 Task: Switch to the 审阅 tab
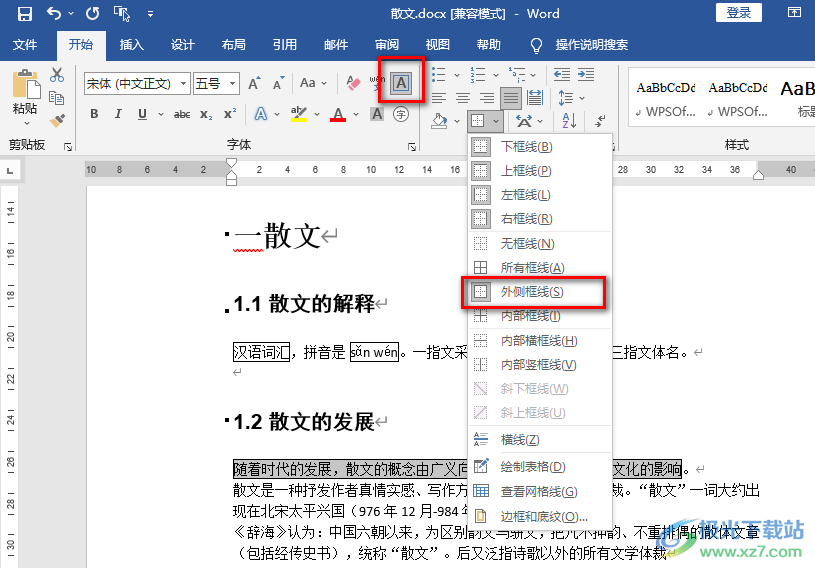tap(387, 45)
